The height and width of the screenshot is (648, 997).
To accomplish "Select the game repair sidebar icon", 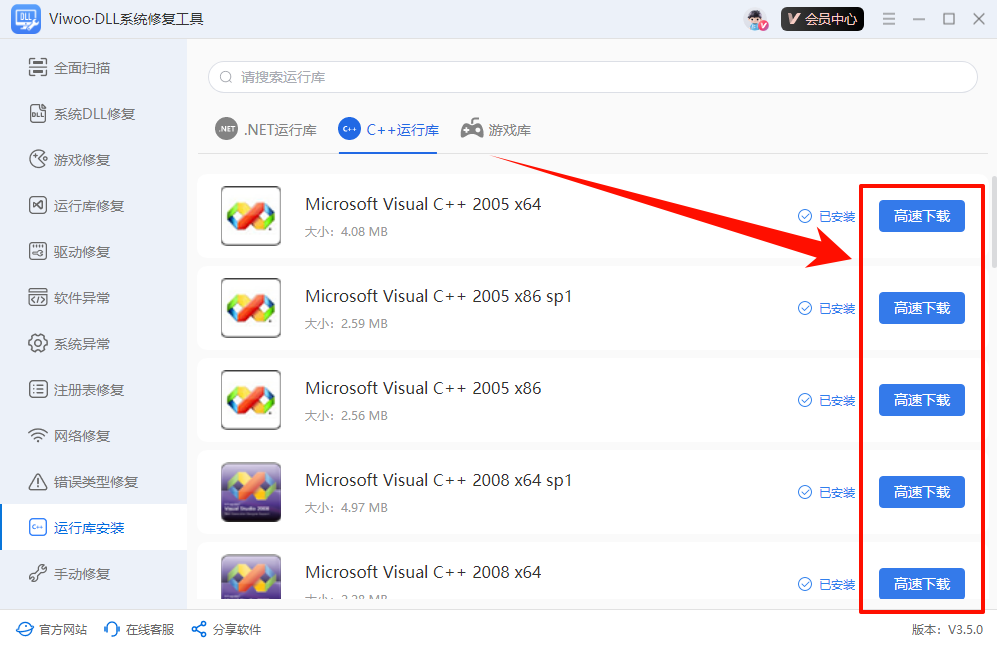I will (38, 160).
